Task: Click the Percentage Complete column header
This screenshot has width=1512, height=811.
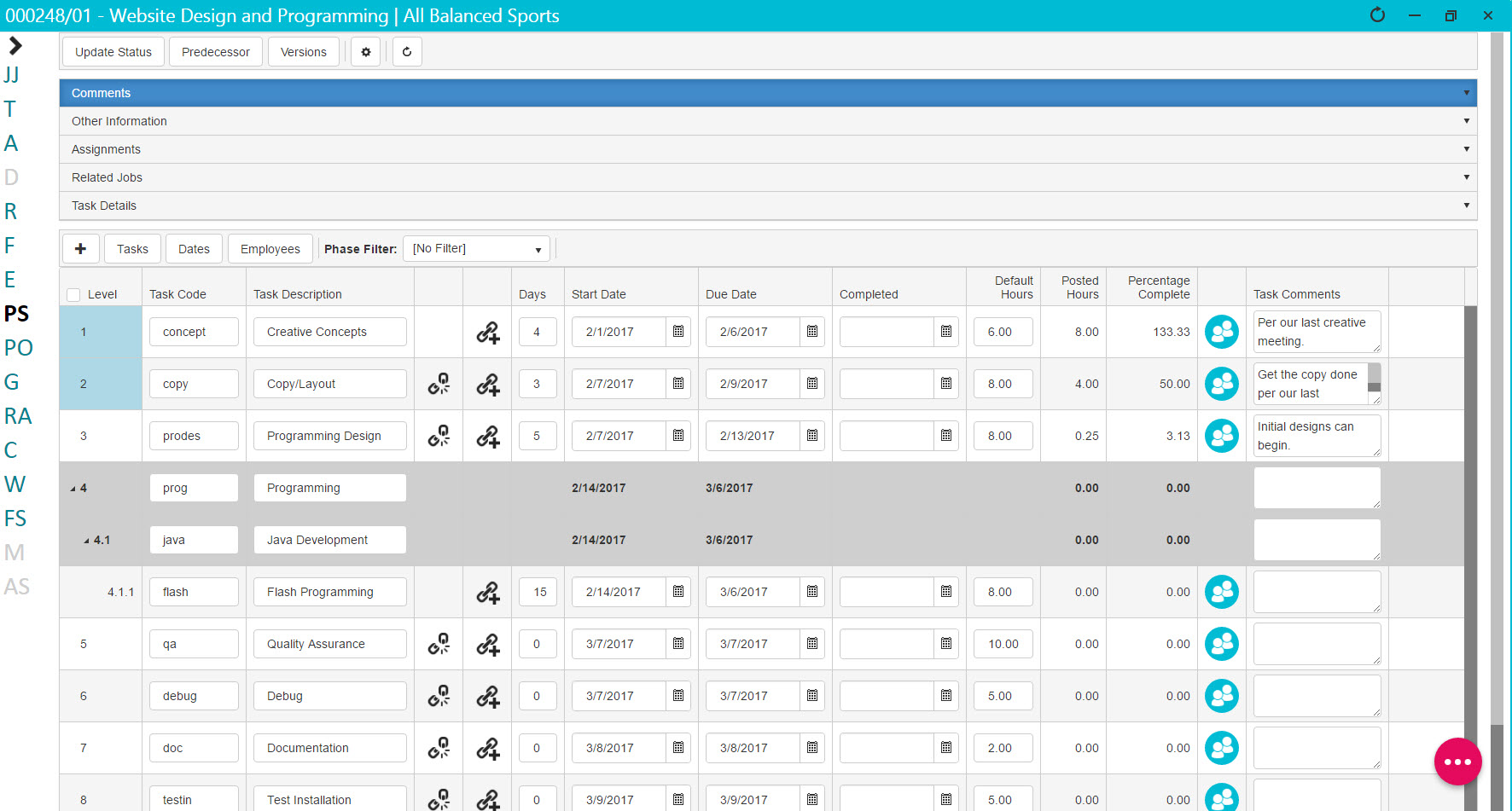Action: (x=1159, y=287)
